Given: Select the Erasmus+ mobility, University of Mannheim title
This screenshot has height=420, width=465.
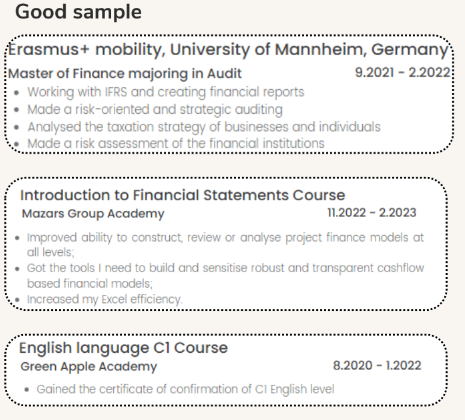Looking at the screenshot, I should click(228, 50).
